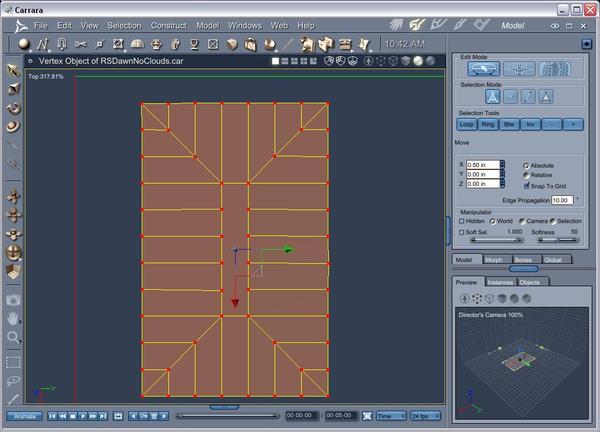
Task: Click the X value stepper
Action: [x=502, y=165]
